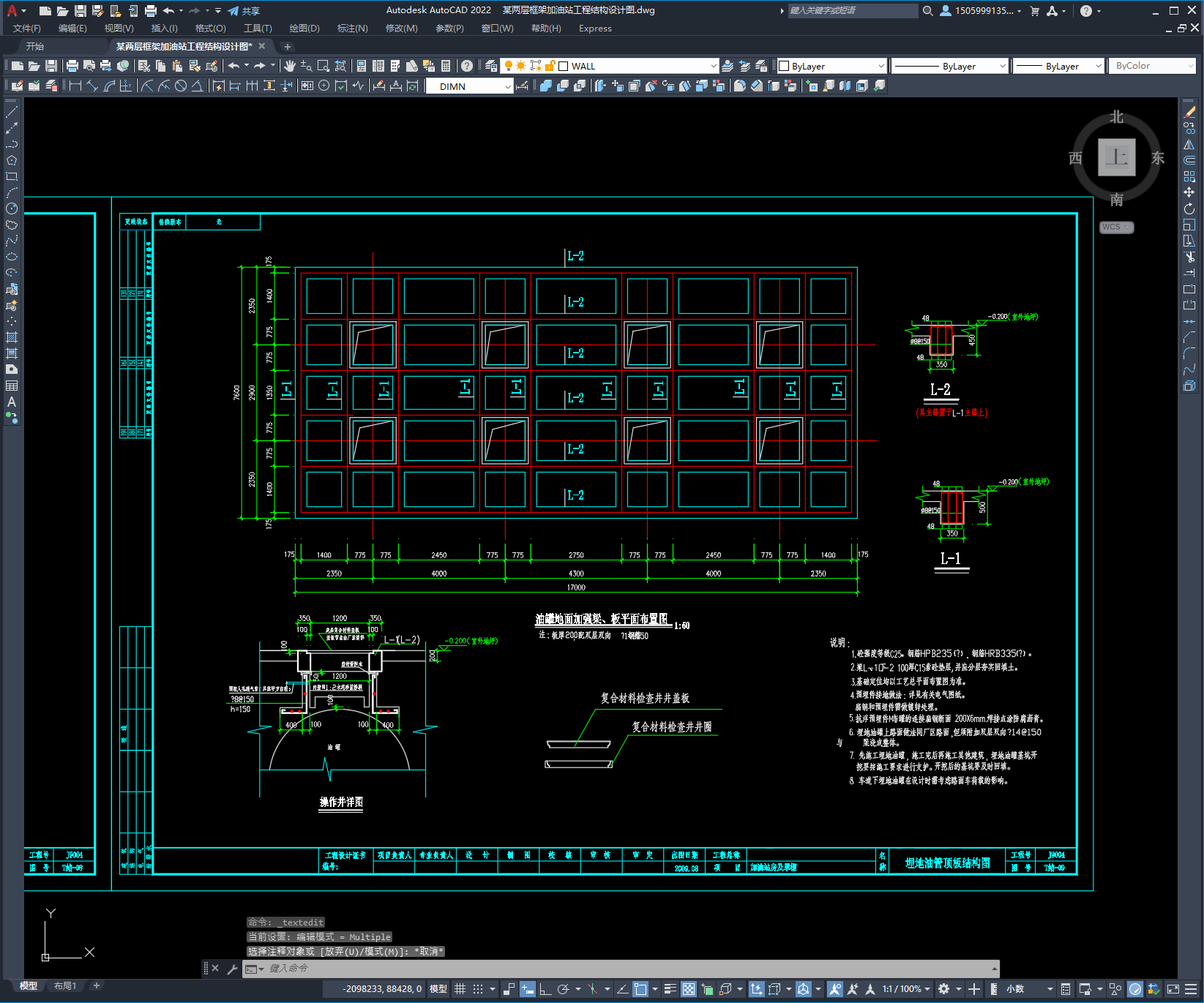
Task: Select the Ellipse draw tool
Action: point(12,257)
